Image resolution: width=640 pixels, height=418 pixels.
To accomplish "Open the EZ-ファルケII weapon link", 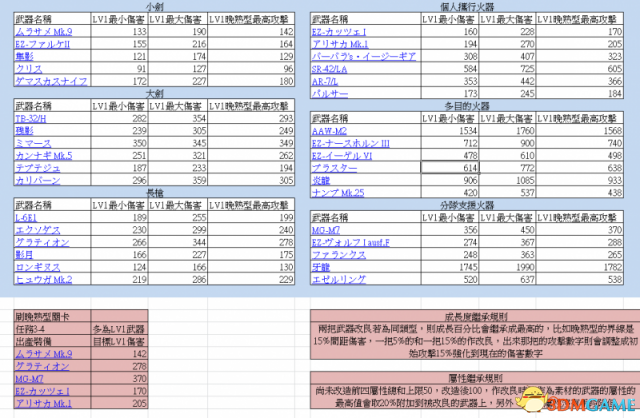I will (42, 44).
